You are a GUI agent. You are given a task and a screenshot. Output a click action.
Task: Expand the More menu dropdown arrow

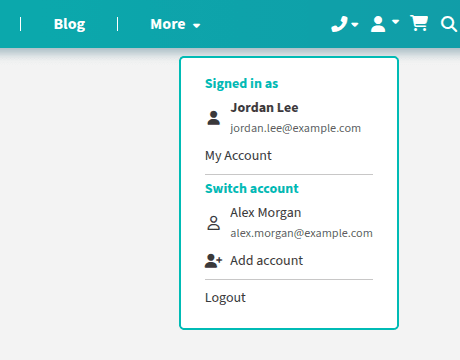click(197, 25)
